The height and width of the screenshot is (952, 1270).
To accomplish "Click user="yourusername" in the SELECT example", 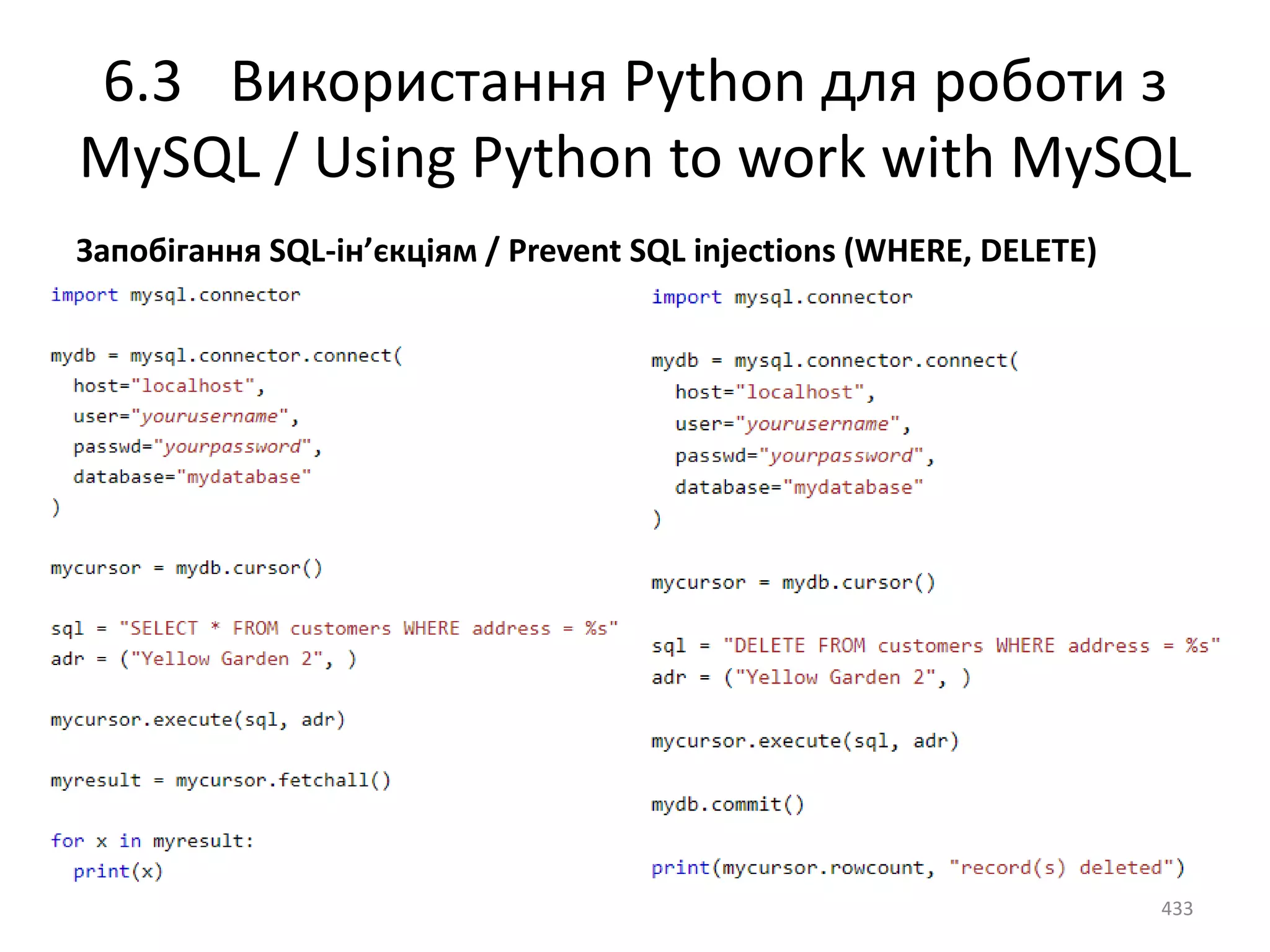I will click(x=186, y=416).
